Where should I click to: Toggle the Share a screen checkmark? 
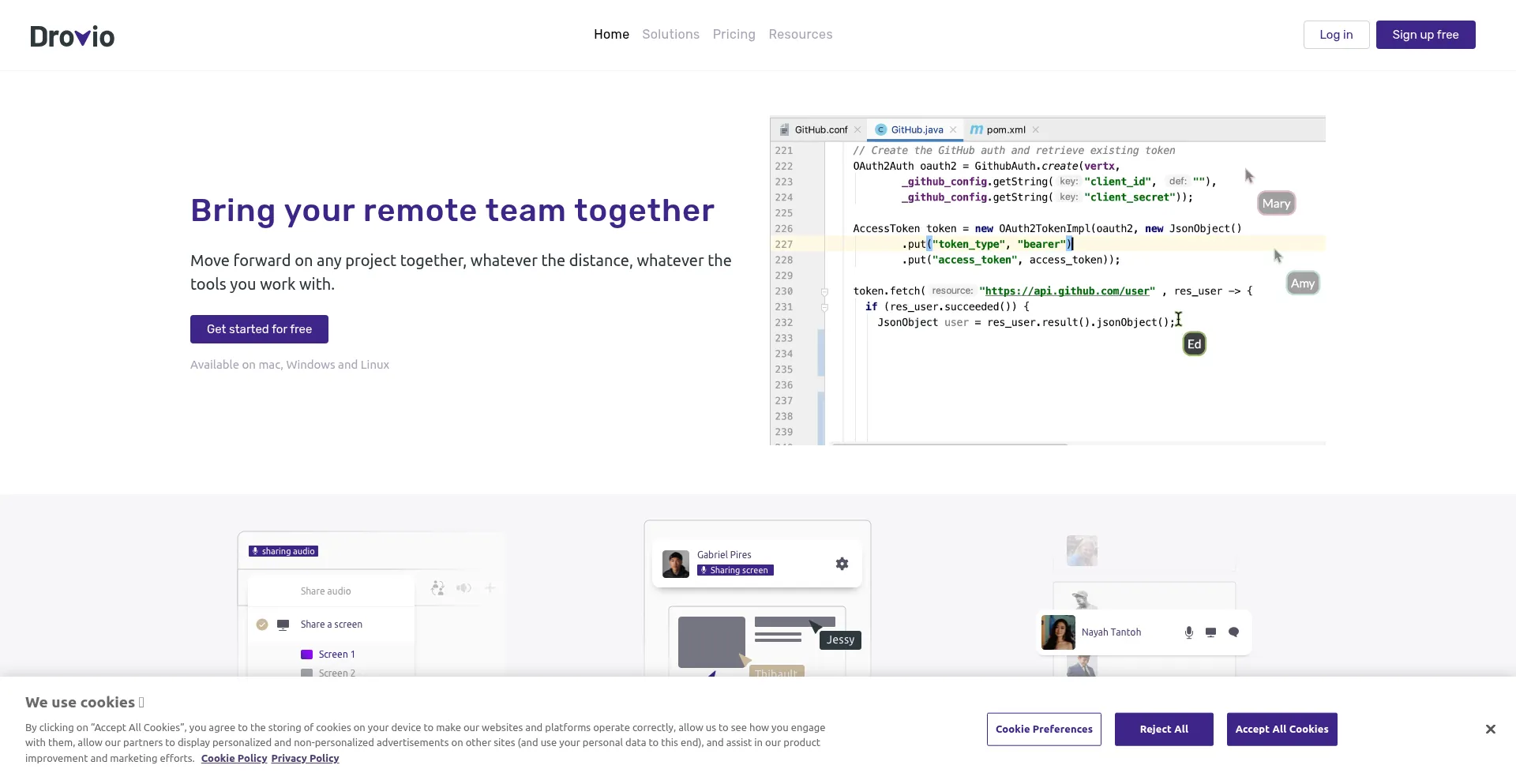[x=262, y=625]
